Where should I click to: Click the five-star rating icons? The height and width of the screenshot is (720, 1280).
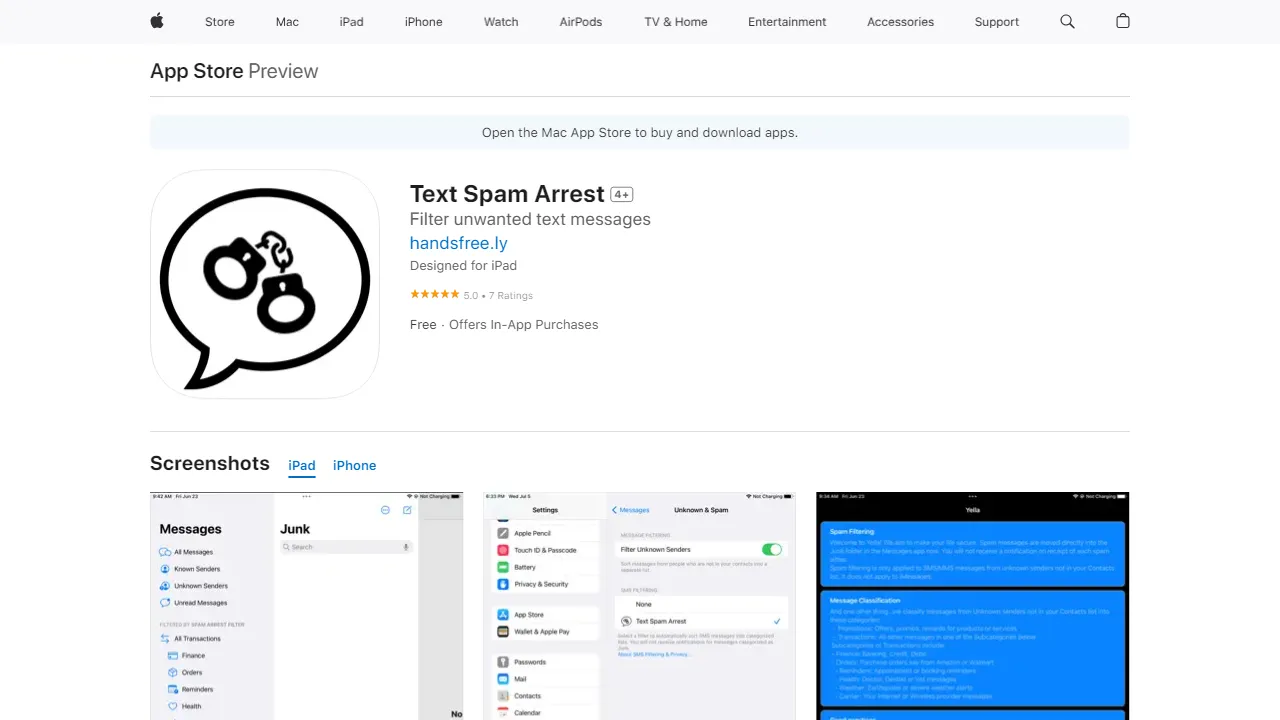pyautogui.click(x=435, y=295)
